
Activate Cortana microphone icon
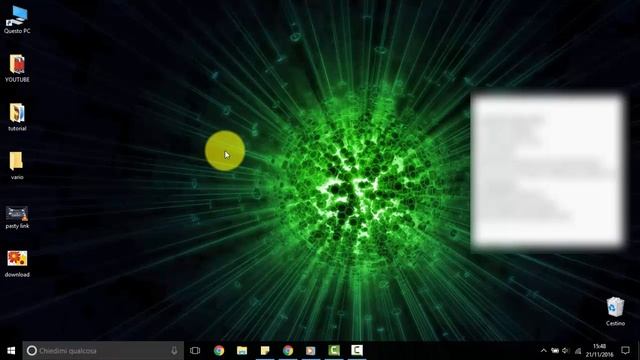[174, 351]
